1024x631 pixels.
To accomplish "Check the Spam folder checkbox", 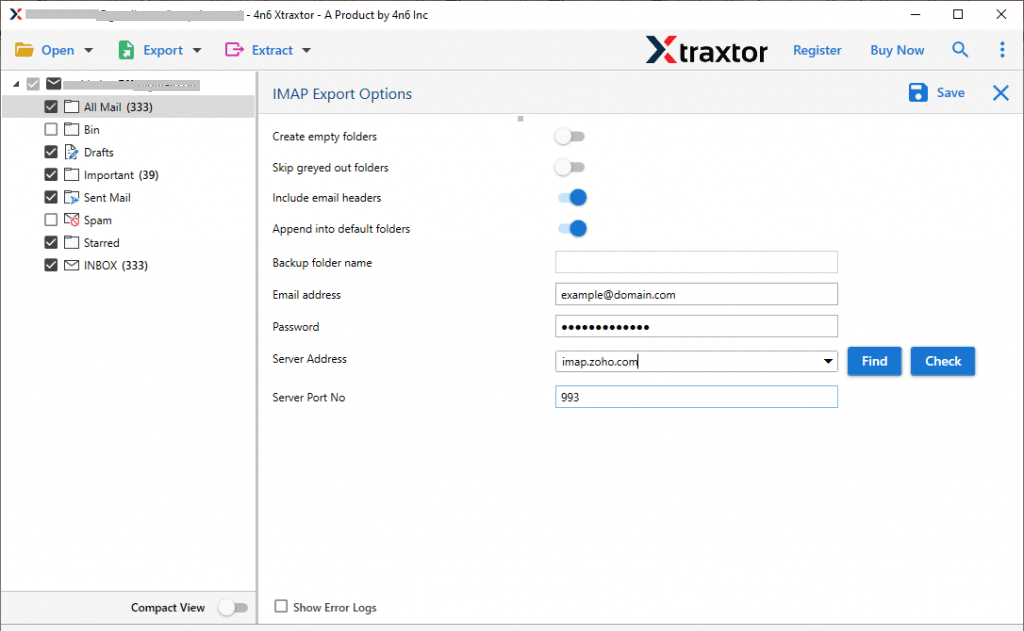I will point(51,220).
